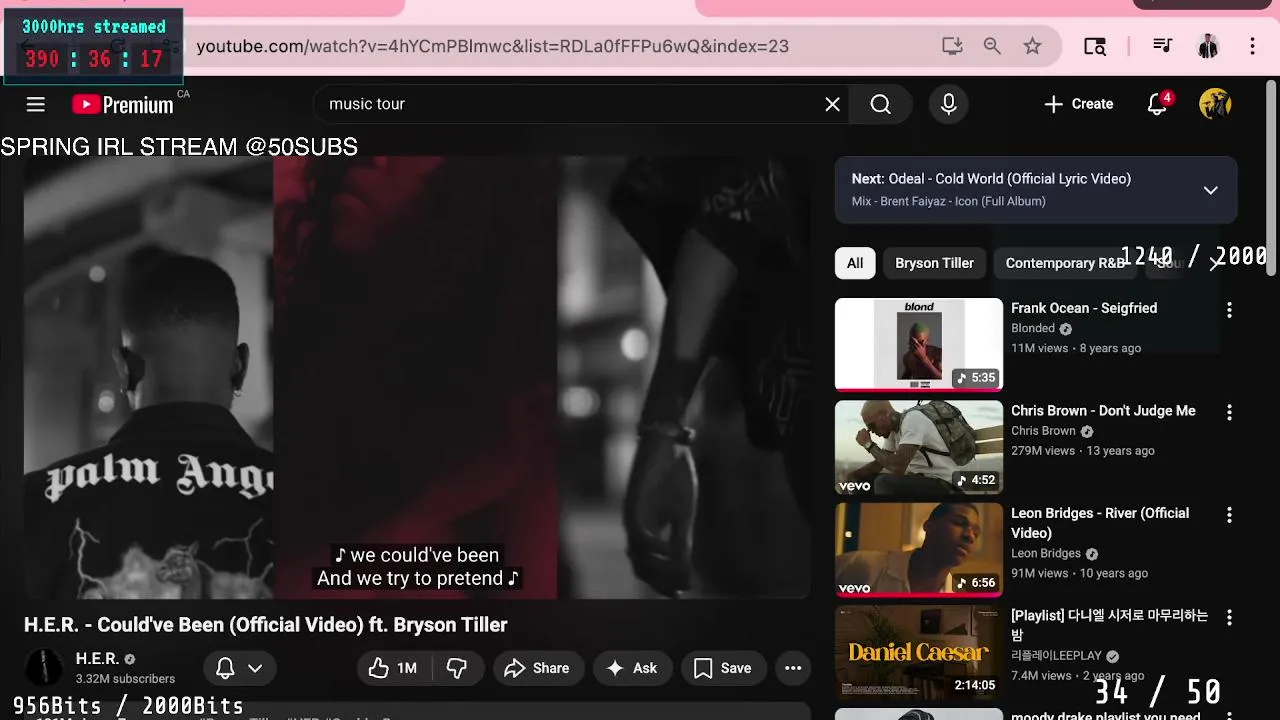The width and height of the screenshot is (1280, 720).
Task: Click the Ask button with sparkle icon
Action: point(633,668)
